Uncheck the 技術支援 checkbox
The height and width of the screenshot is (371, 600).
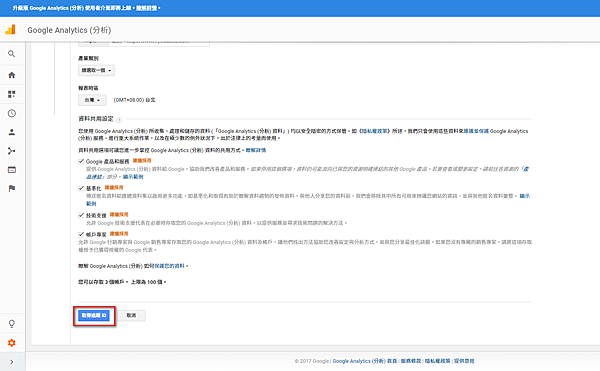[x=81, y=215]
